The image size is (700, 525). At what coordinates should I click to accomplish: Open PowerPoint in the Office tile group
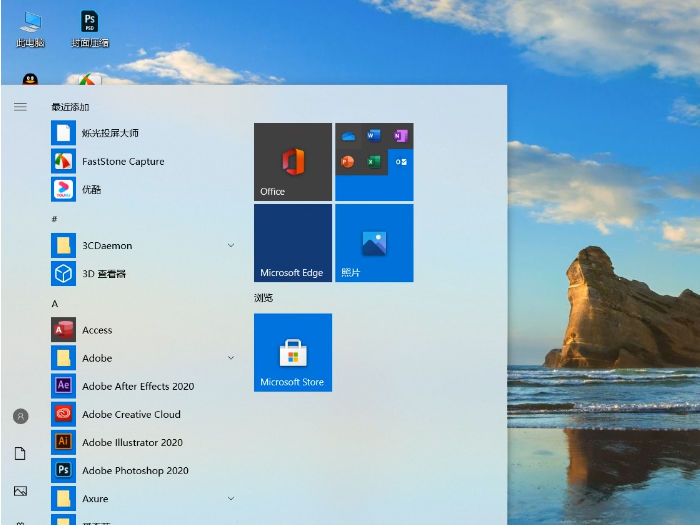[348, 162]
